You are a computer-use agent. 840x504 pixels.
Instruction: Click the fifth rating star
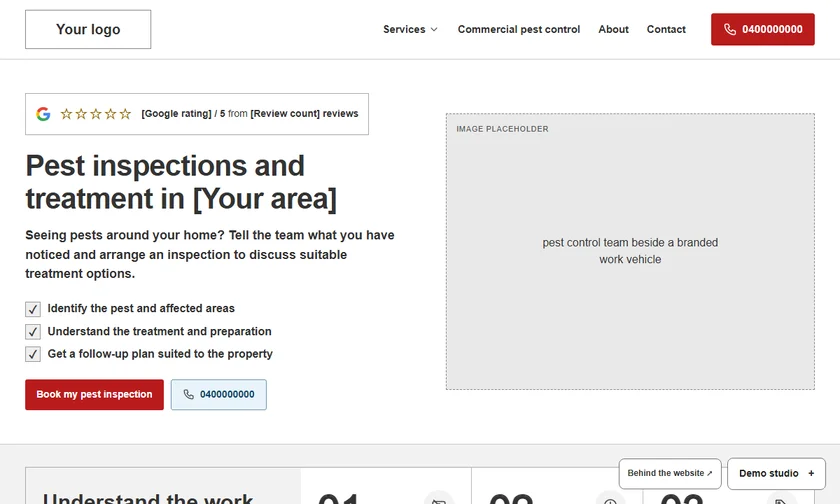(x=125, y=114)
